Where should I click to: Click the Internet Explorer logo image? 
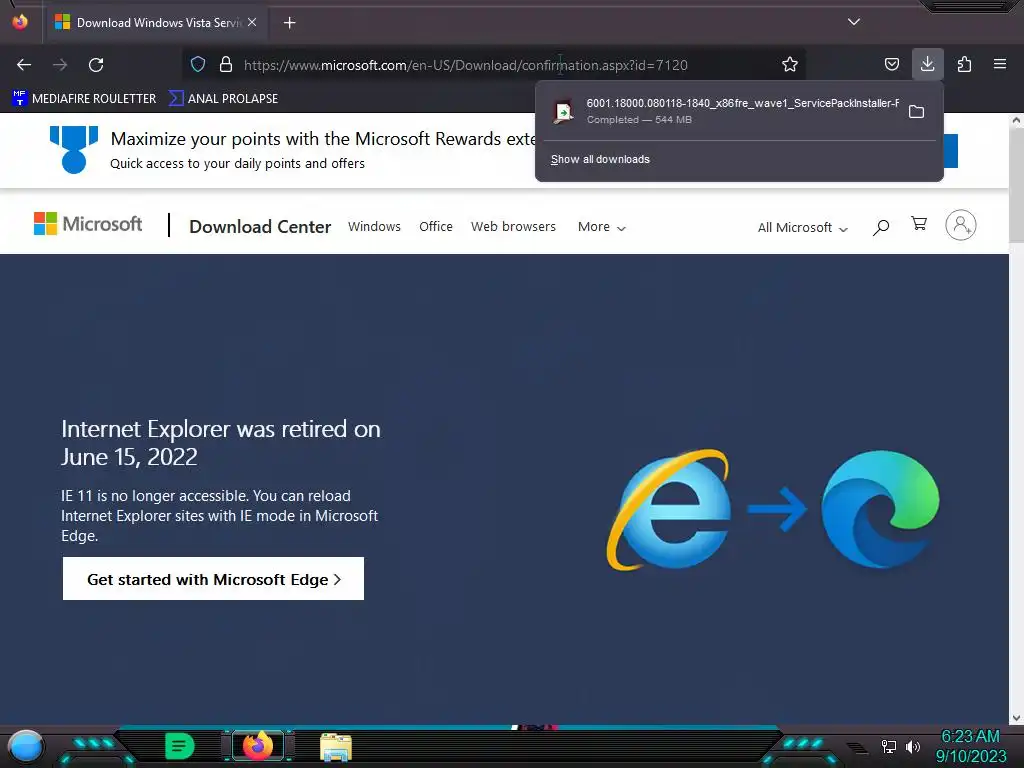667,509
